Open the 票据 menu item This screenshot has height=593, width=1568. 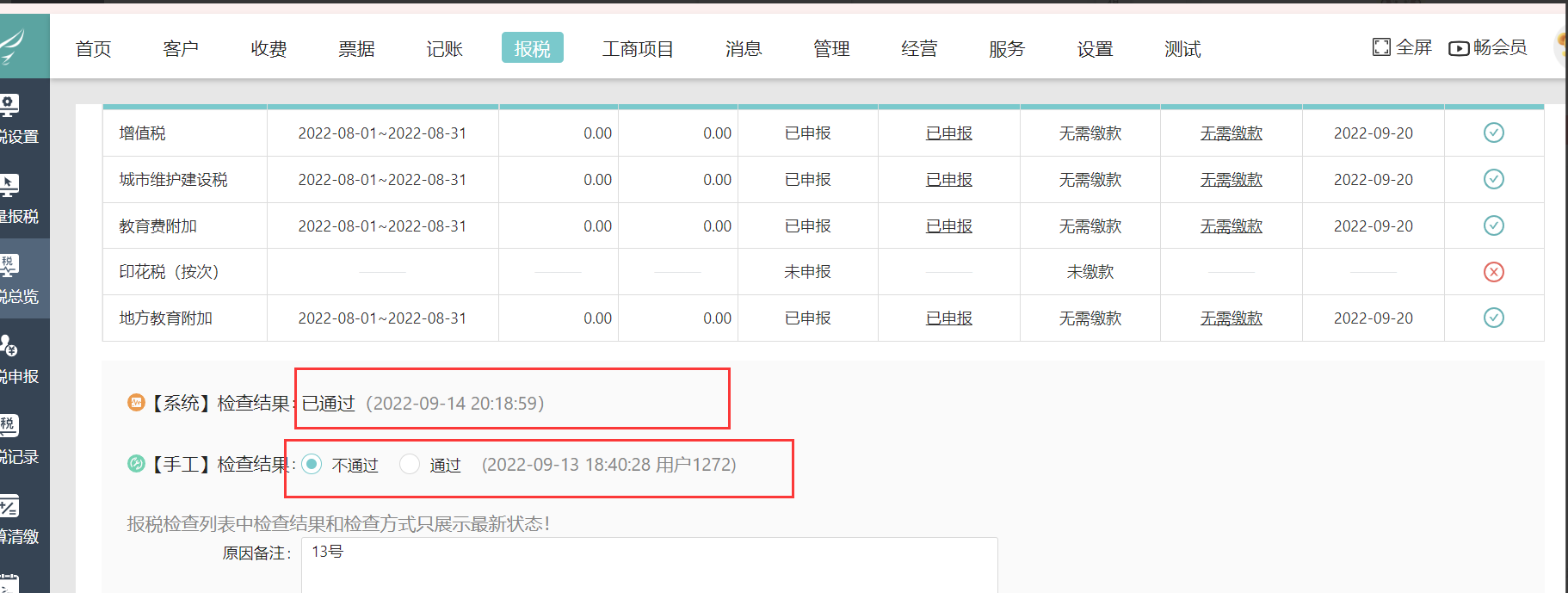tap(356, 49)
